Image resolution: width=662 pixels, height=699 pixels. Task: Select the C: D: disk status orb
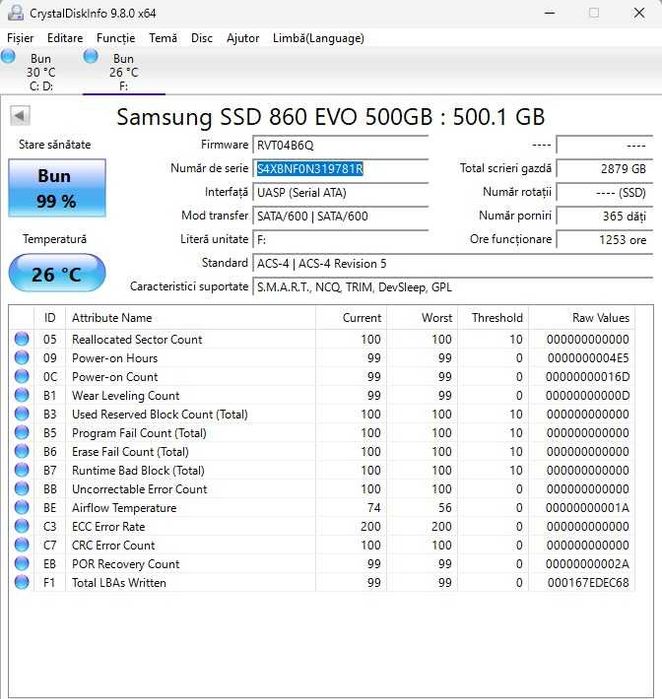8,57
